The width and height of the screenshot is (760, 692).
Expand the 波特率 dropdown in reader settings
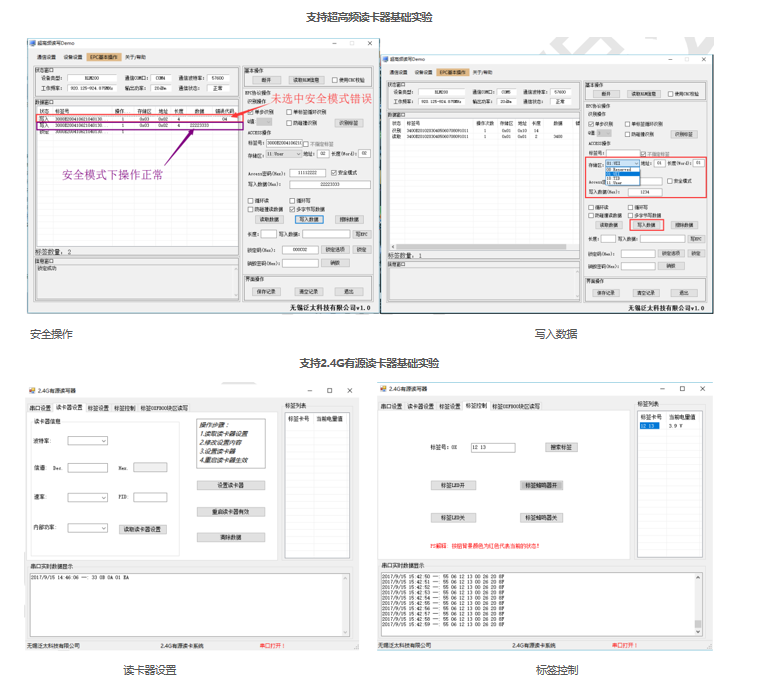(88, 441)
